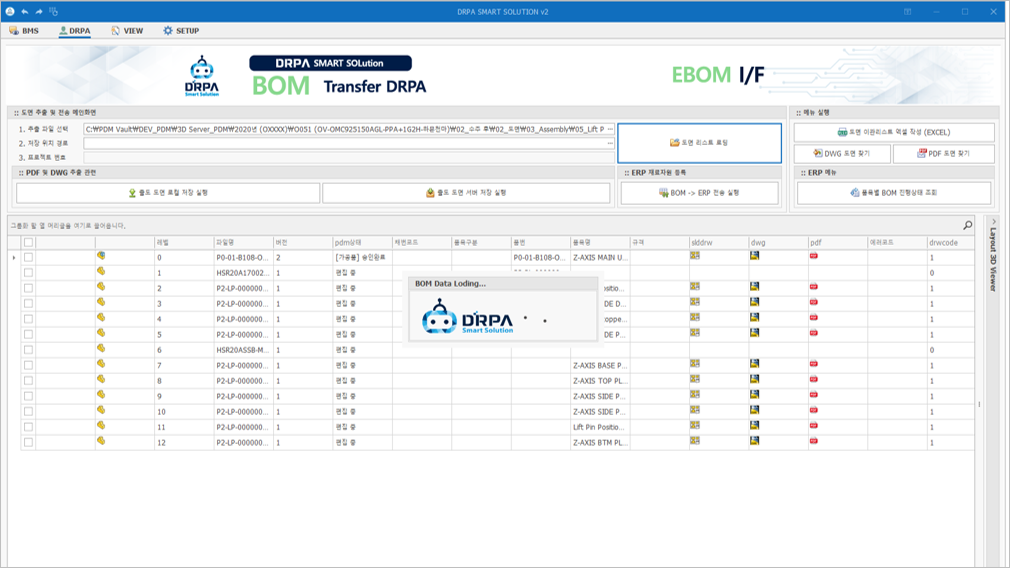Sort by the slddrw column header
Screen dimensions: 1010x568
718,243
